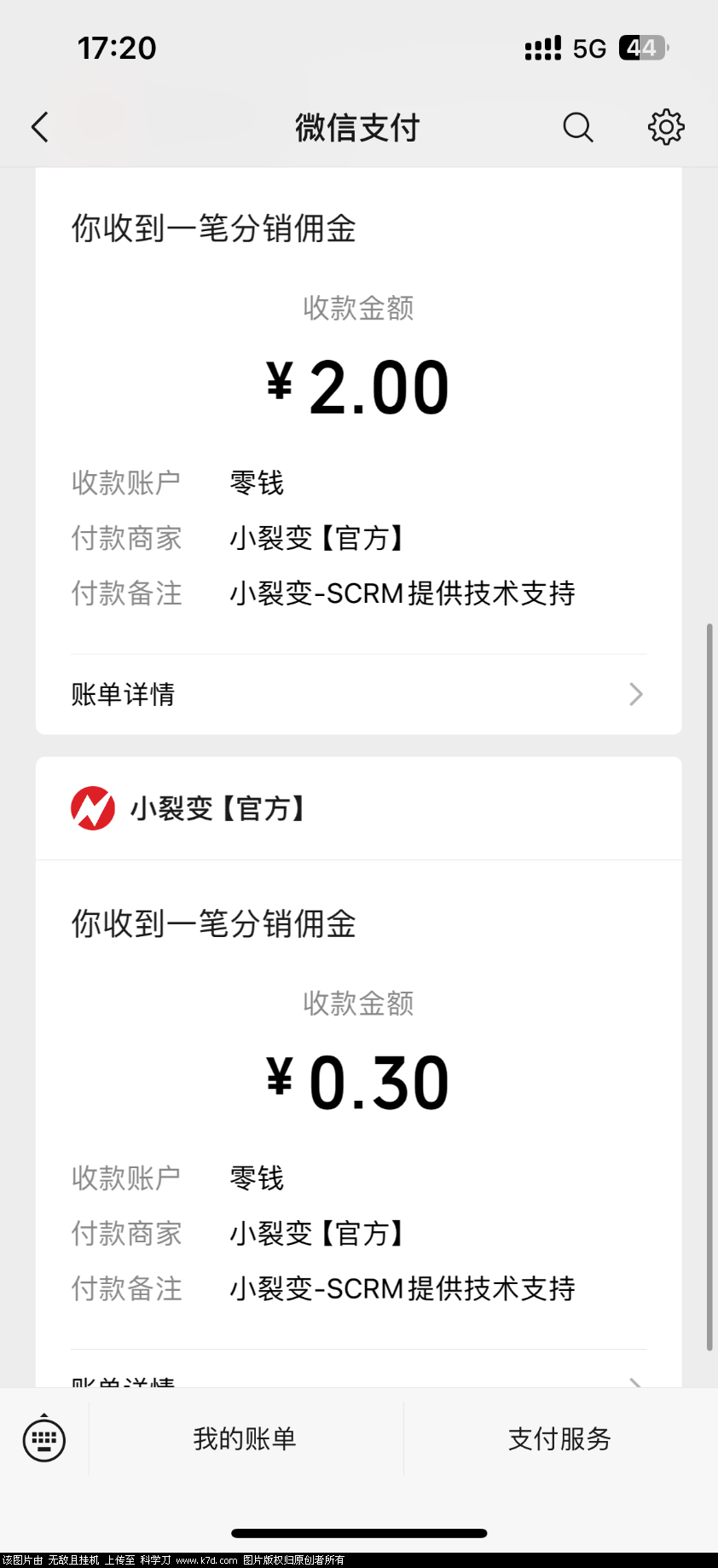Click the vertical scrollbar on right edge
The image size is (718, 1568).
709,987
